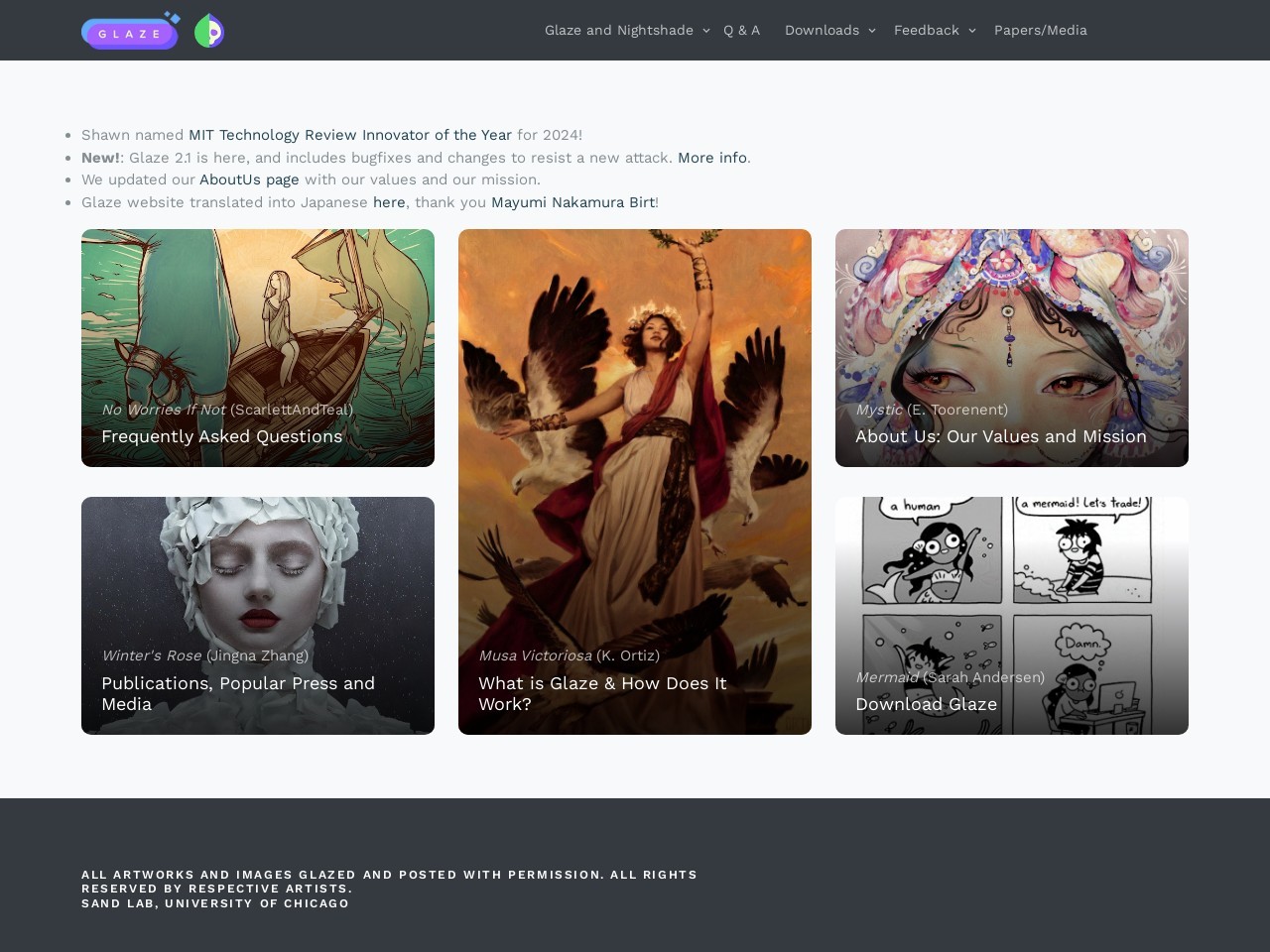Screen dimensions: 1270x952
Task: Visit the Papers/Media page
Action: 1041,31
